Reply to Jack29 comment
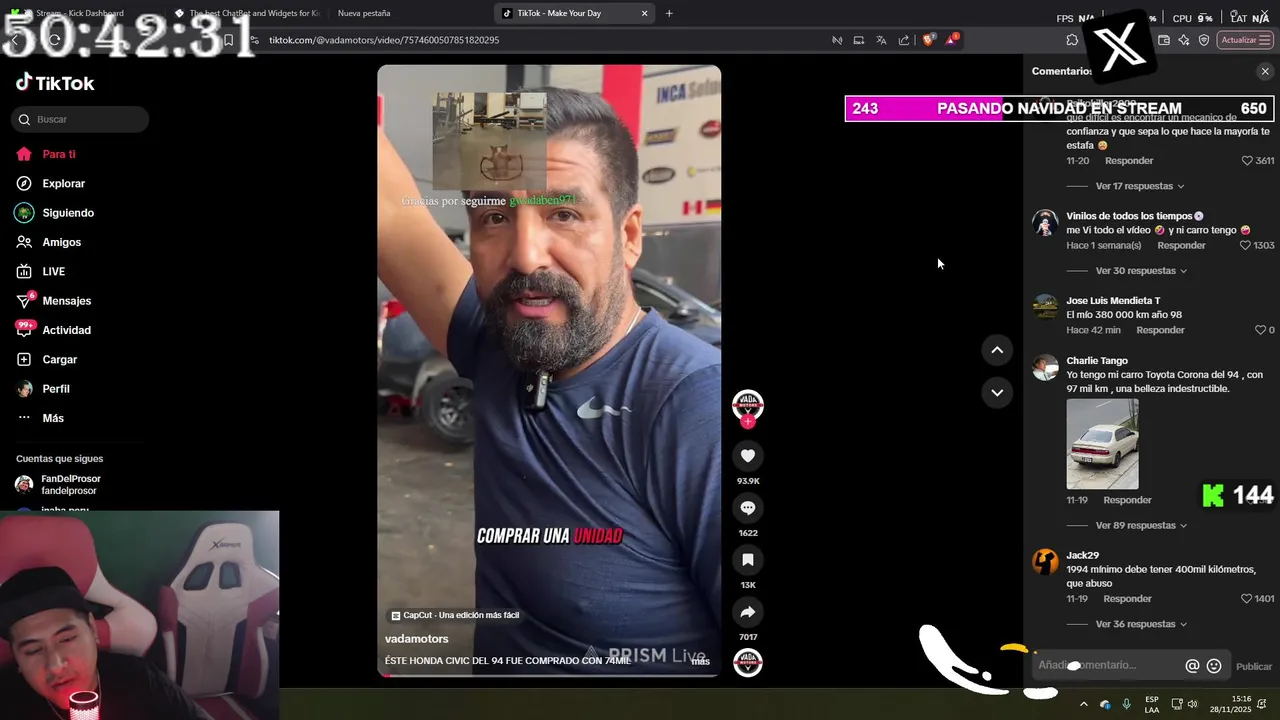The height and width of the screenshot is (720, 1280). pos(1127,599)
